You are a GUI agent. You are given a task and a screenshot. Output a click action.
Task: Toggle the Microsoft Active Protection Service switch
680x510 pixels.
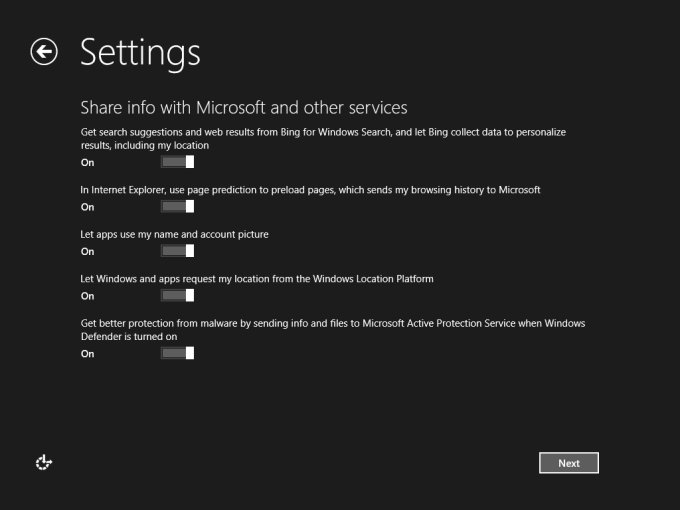point(177,353)
